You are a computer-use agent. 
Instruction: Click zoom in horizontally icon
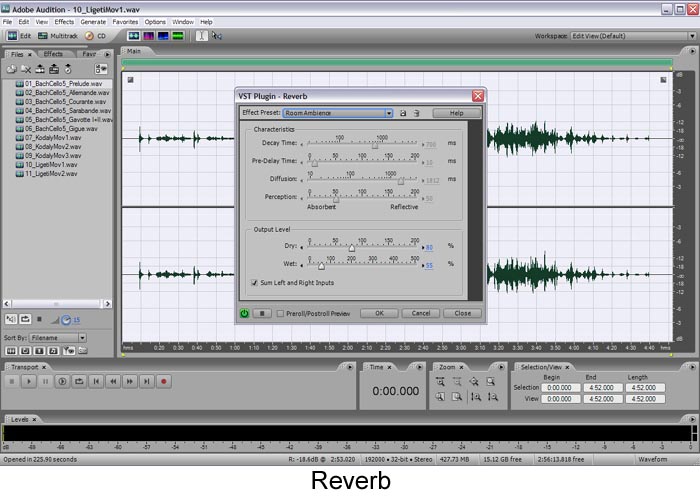coord(440,381)
